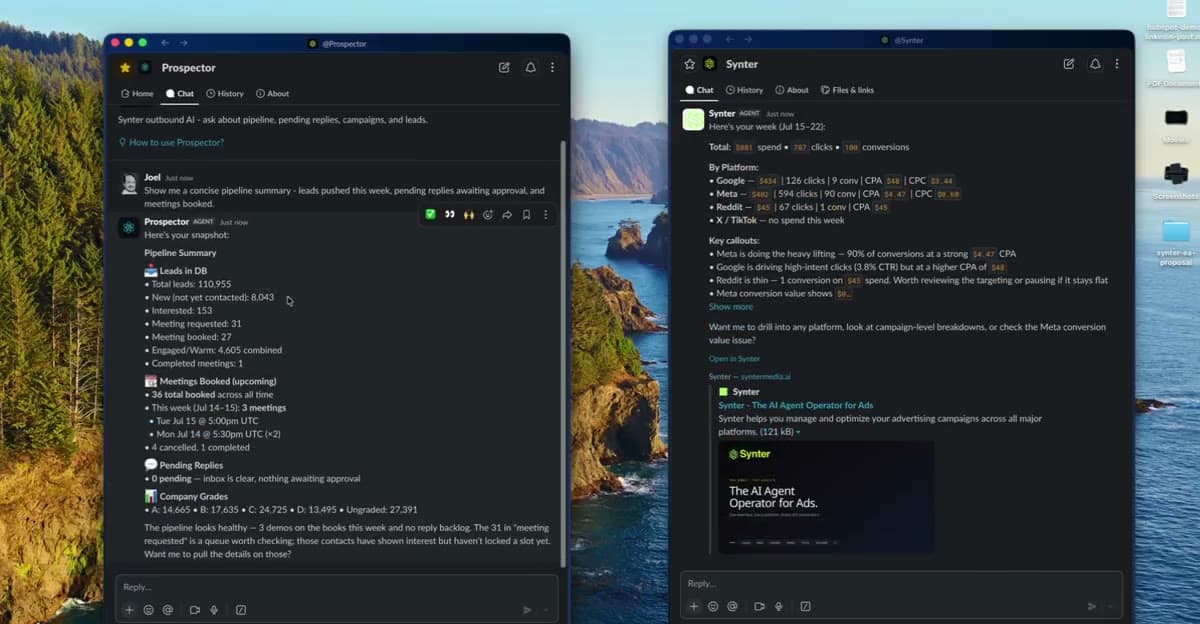React with green check mark on message
1200x624 pixels.
tap(430, 214)
